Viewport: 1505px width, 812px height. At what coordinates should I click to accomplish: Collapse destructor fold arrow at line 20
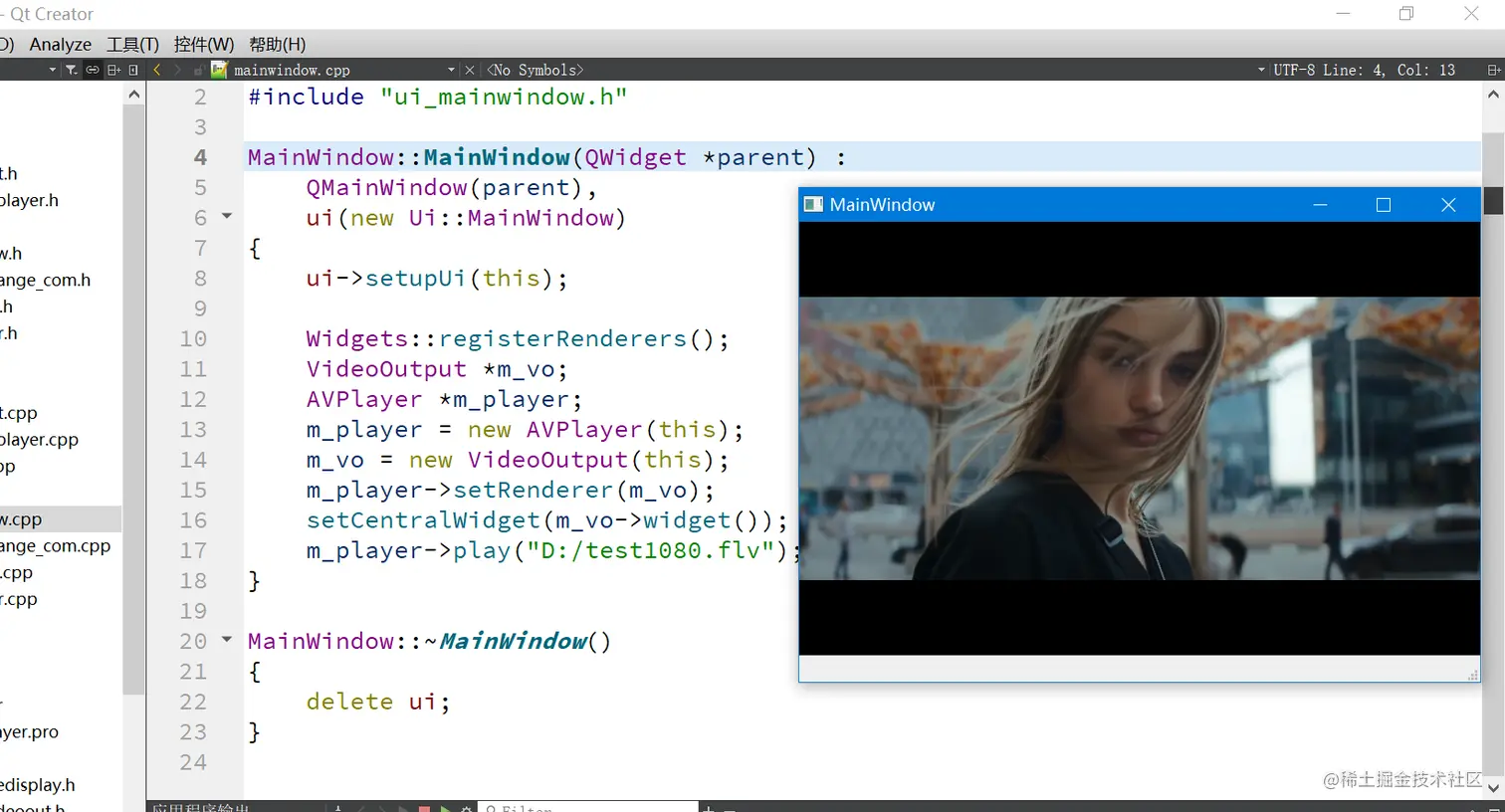[227, 639]
